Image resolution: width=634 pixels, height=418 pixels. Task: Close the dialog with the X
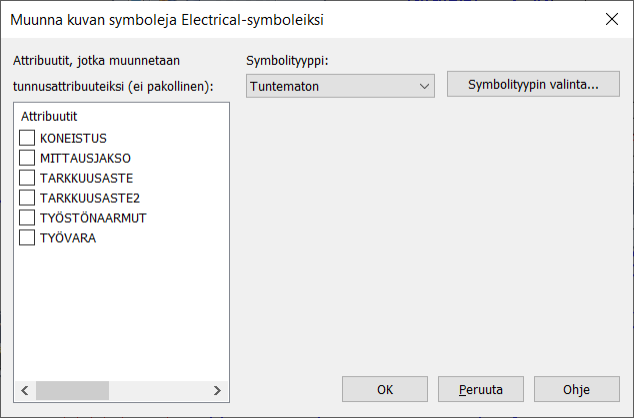pyautogui.click(x=611, y=18)
